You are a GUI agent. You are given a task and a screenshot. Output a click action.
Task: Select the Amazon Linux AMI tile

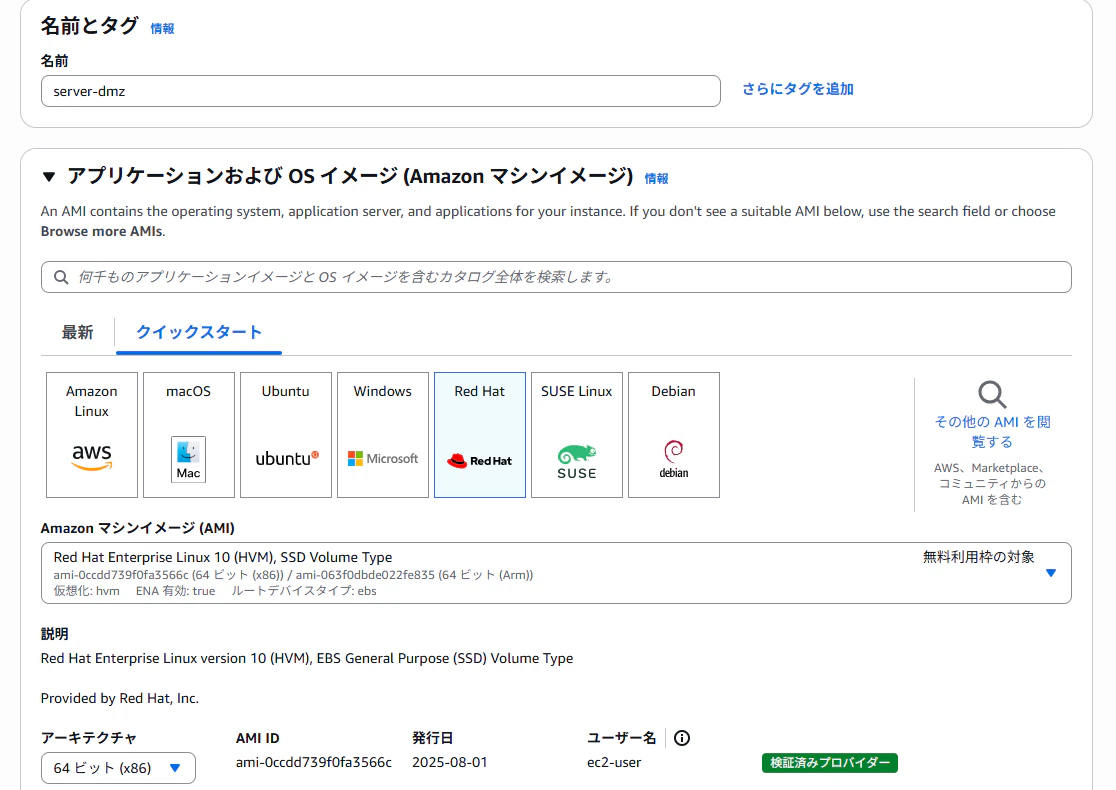(92, 435)
